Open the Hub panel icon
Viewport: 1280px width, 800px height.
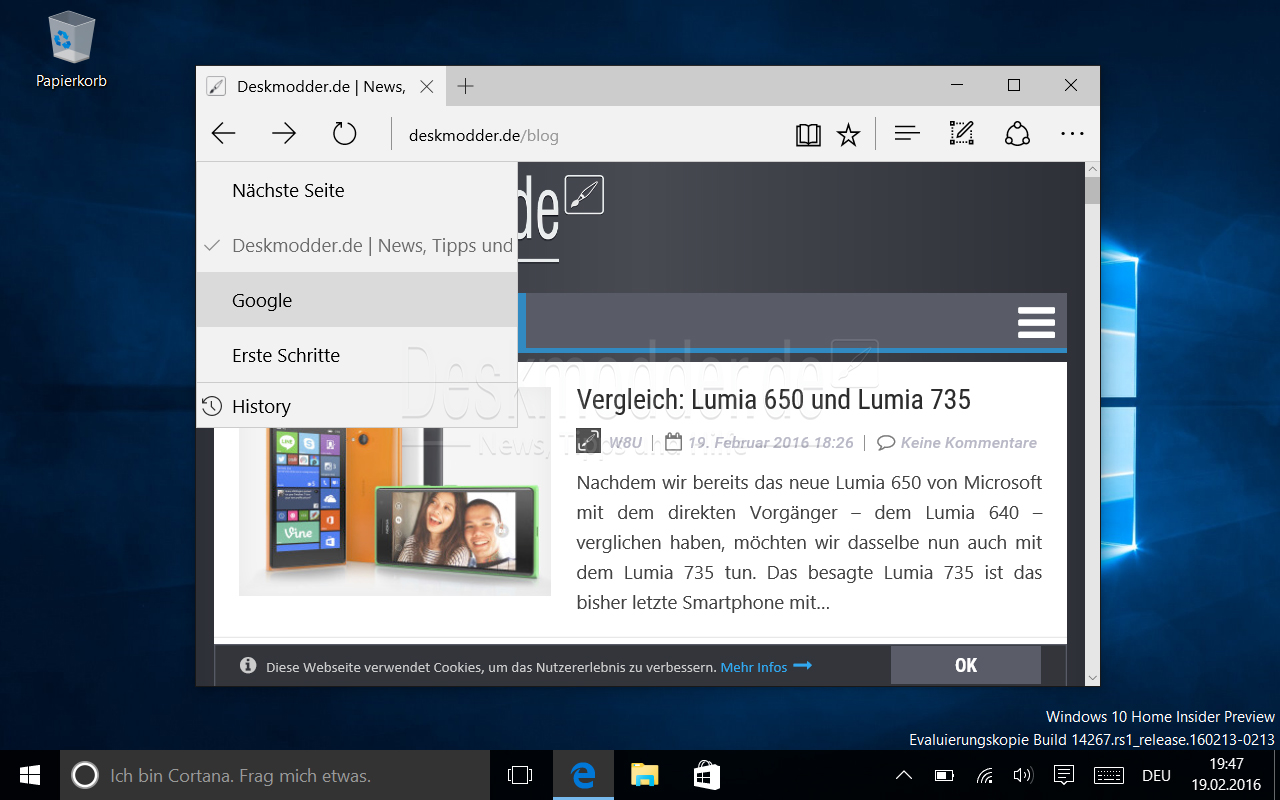pyautogui.click(x=907, y=134)
